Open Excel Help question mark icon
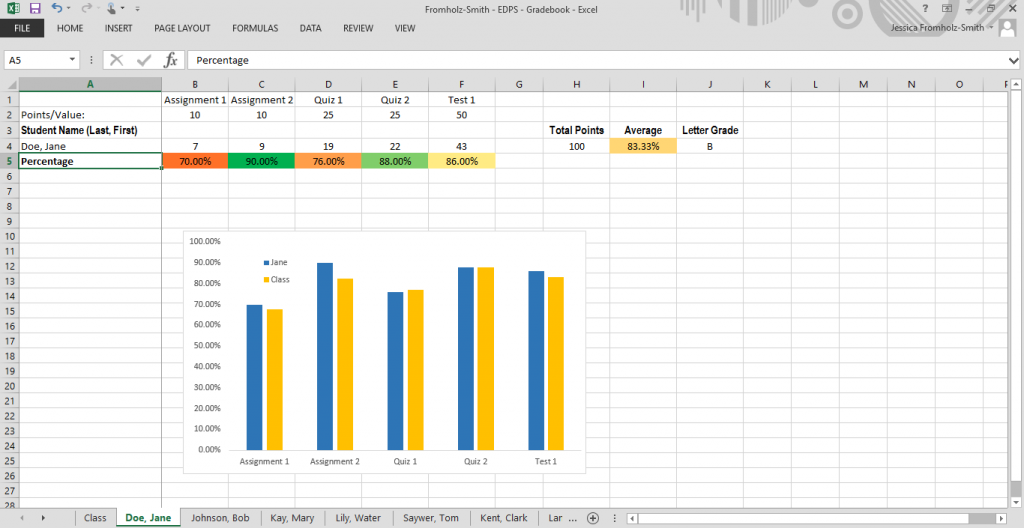The image size is (1024, 528). tap(925, 8)
